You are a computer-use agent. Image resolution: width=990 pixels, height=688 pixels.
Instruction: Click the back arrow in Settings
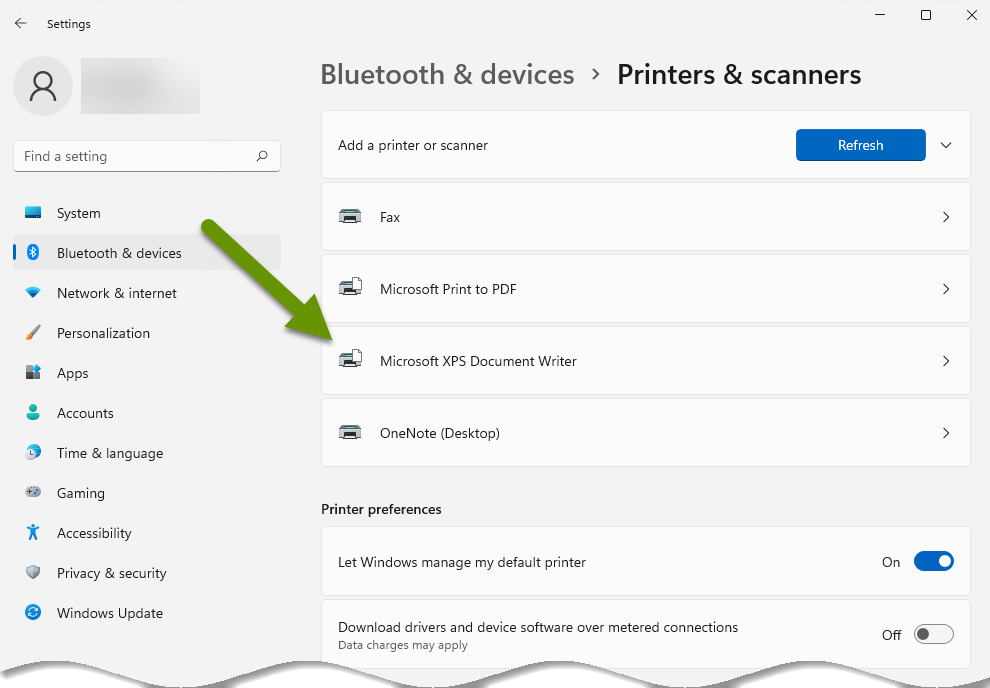click(21, 23)
